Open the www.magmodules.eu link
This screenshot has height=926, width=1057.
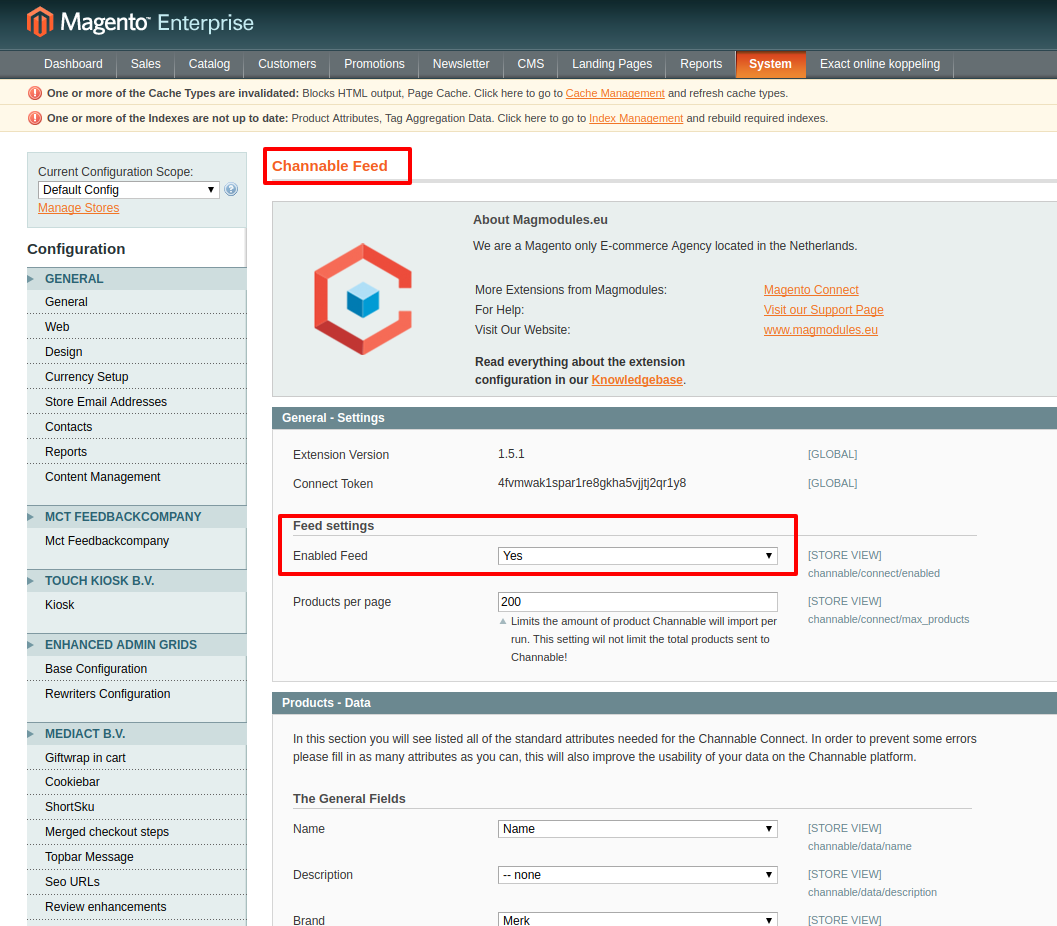[820, 330]
